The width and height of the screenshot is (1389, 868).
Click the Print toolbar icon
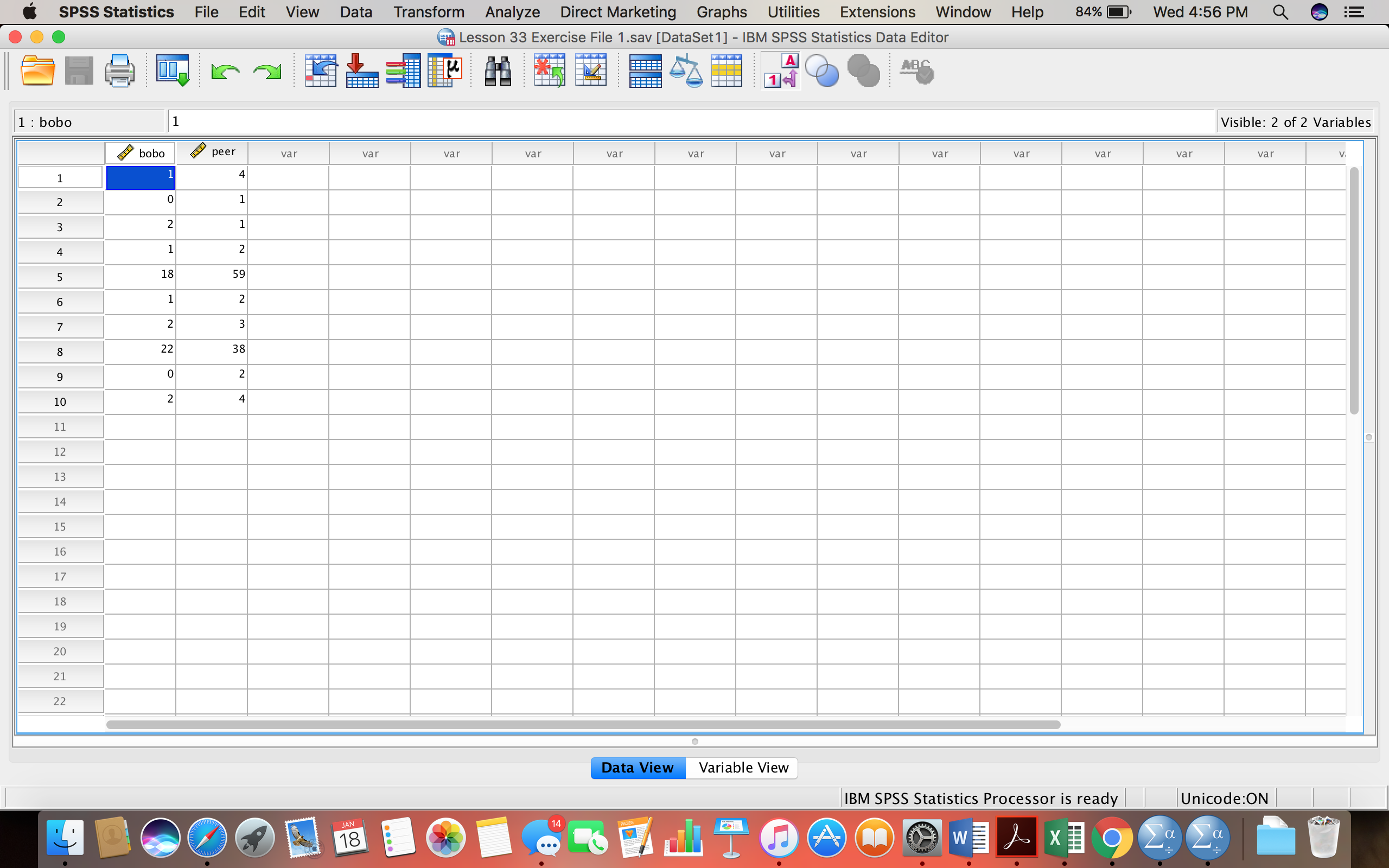[x=120, y=71]
